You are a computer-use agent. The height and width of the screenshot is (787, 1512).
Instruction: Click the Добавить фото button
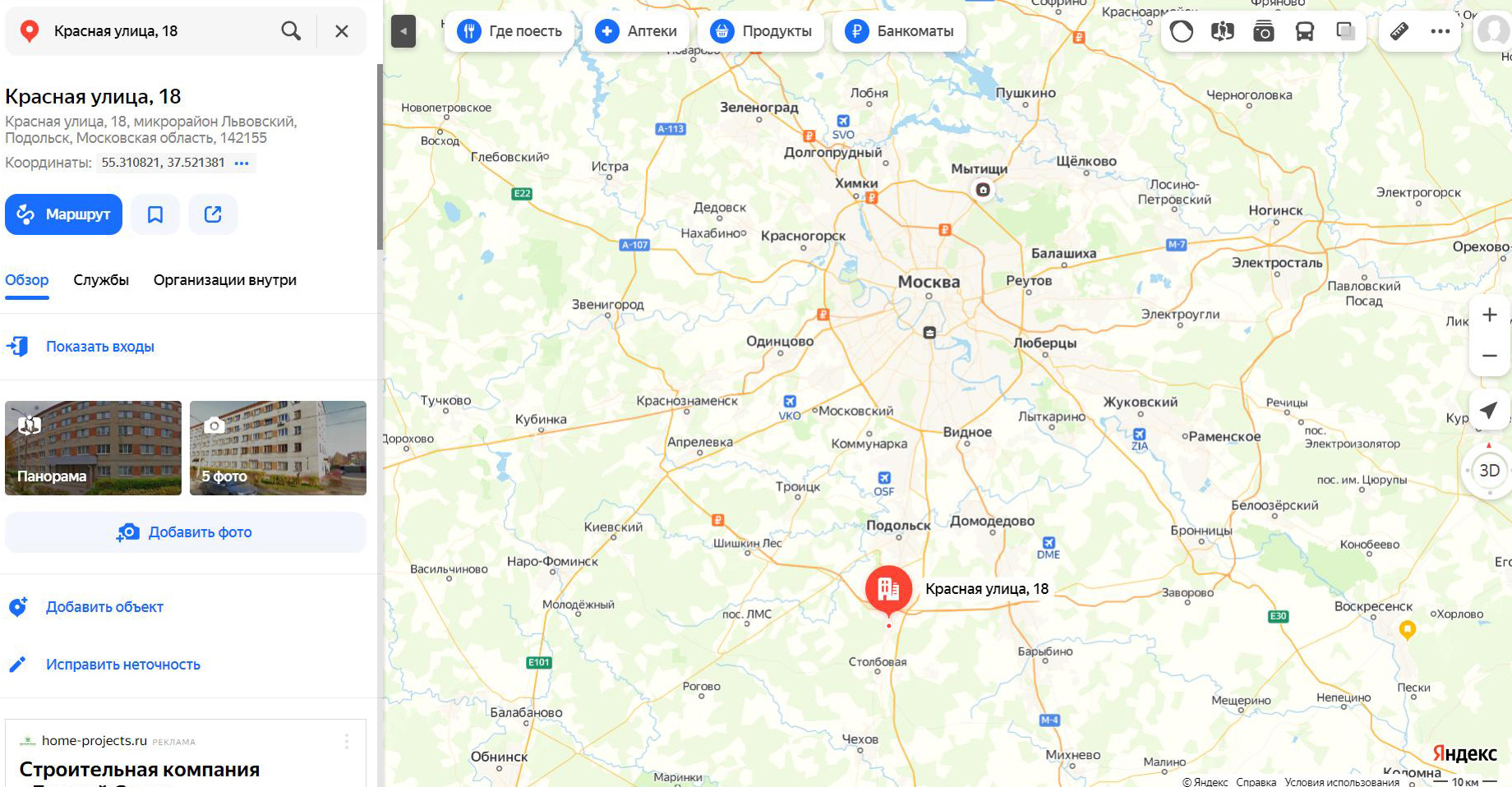pos(186,532)
